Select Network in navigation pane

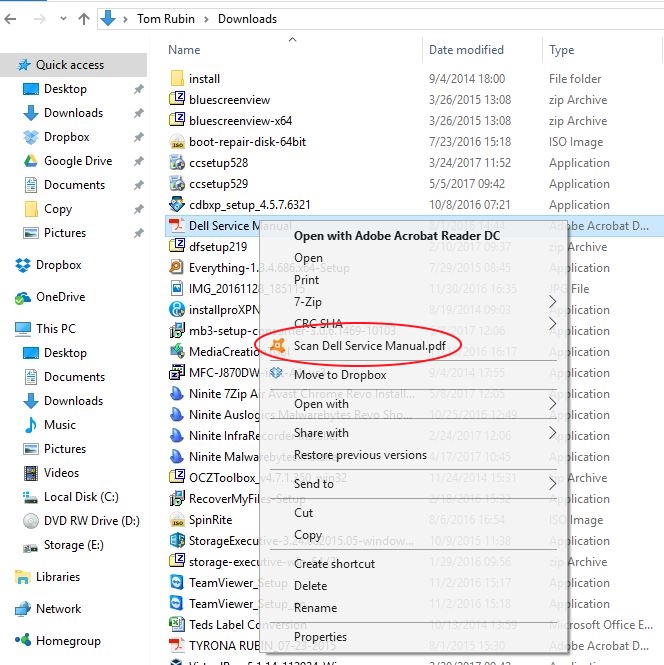(x=58, y=609)
